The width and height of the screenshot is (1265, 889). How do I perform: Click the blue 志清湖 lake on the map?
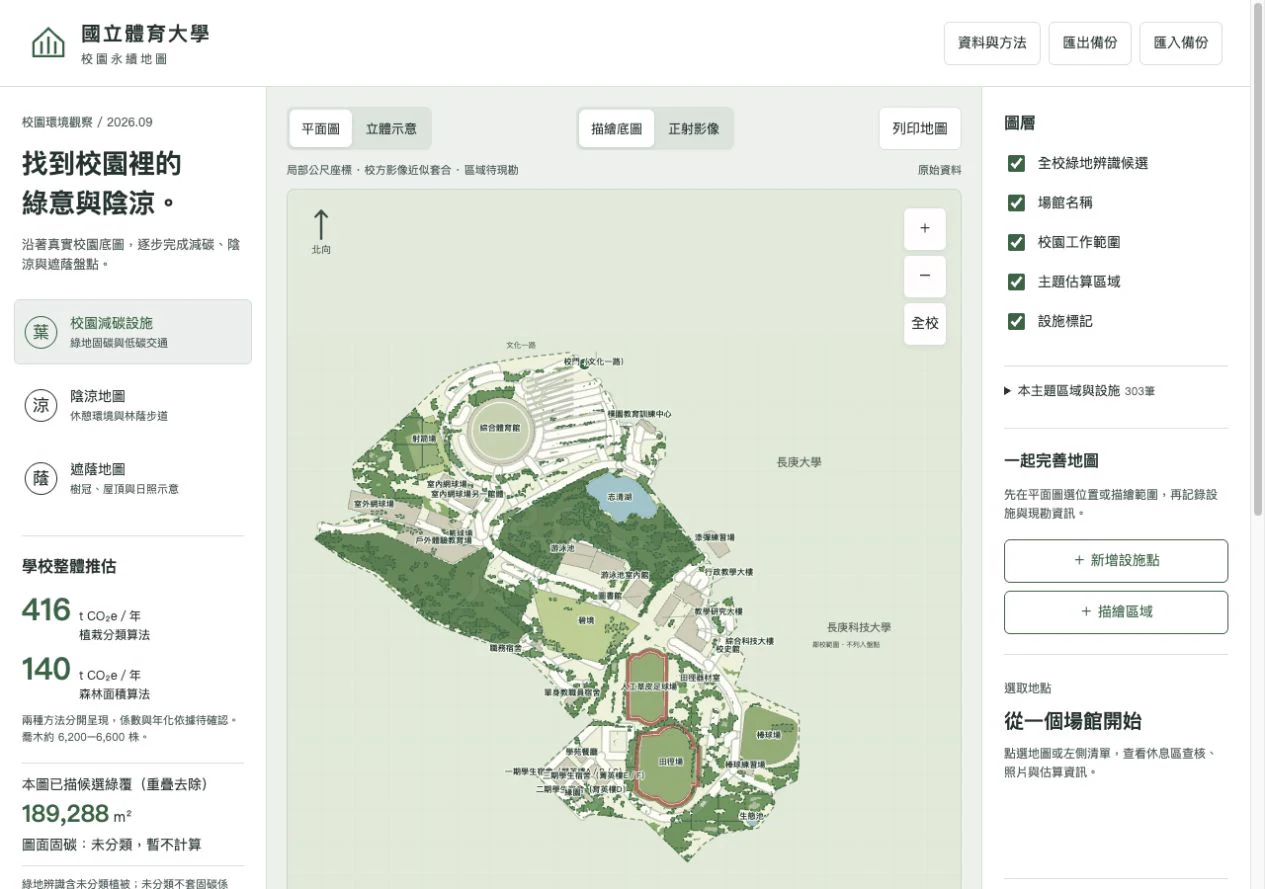[621, 497]
